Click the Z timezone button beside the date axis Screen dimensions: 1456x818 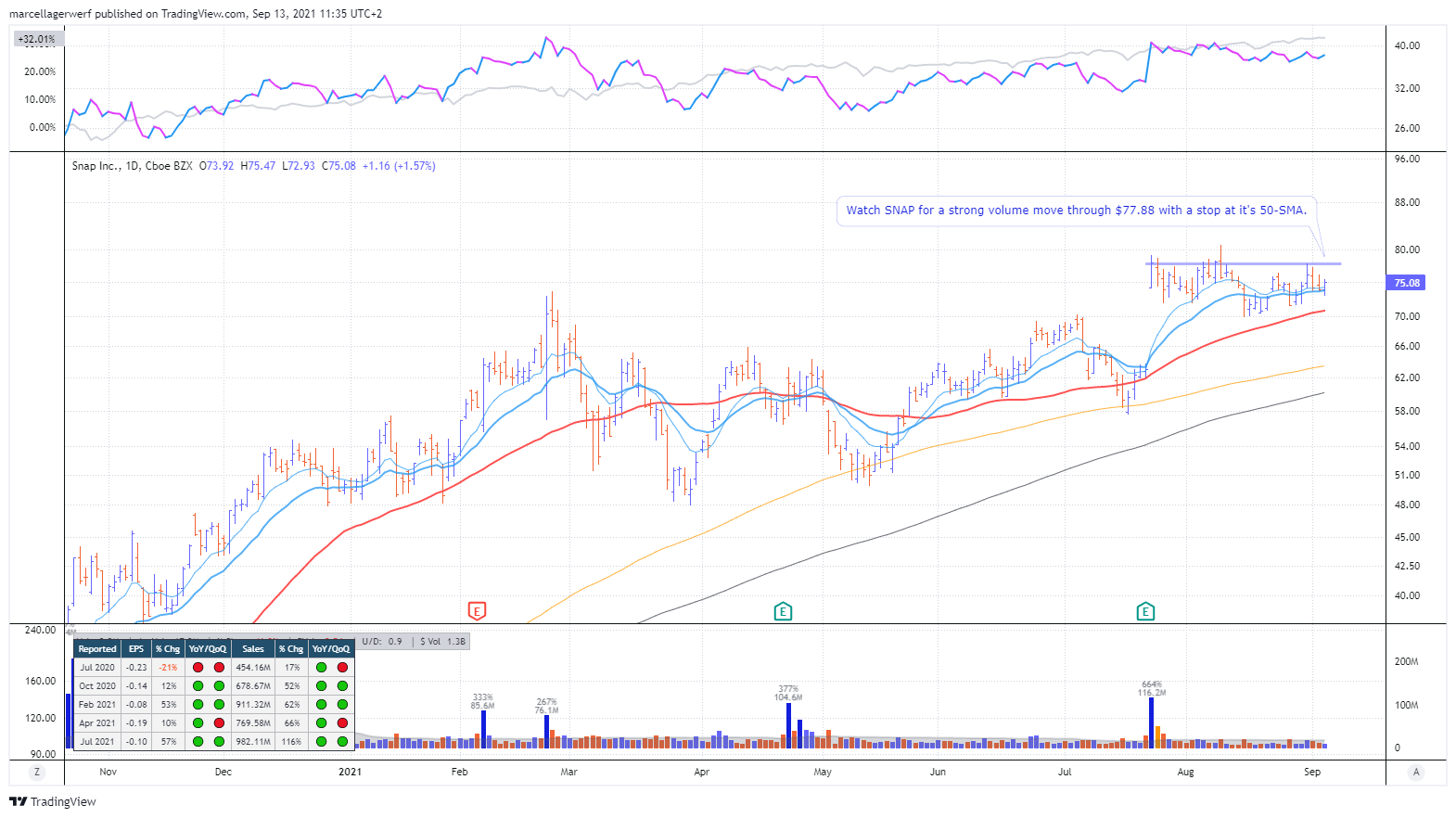[37, 772]
